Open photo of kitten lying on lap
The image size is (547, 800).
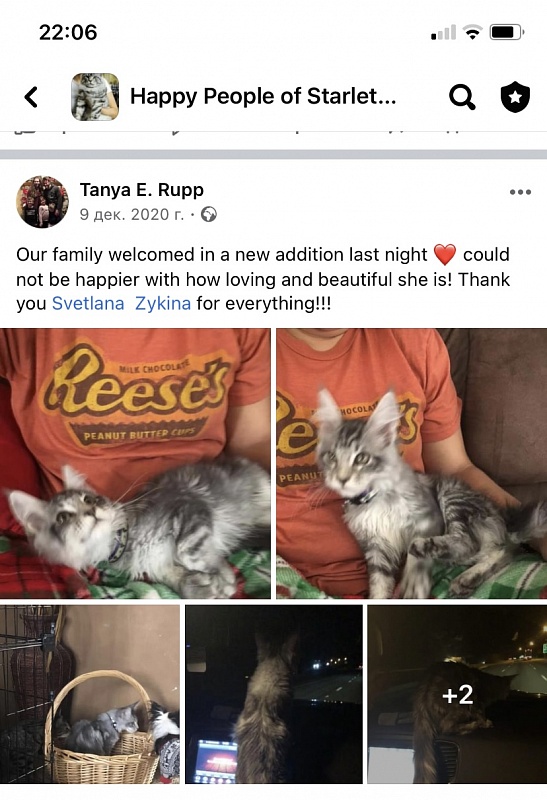pyautogui.click(x=135, y=463)
